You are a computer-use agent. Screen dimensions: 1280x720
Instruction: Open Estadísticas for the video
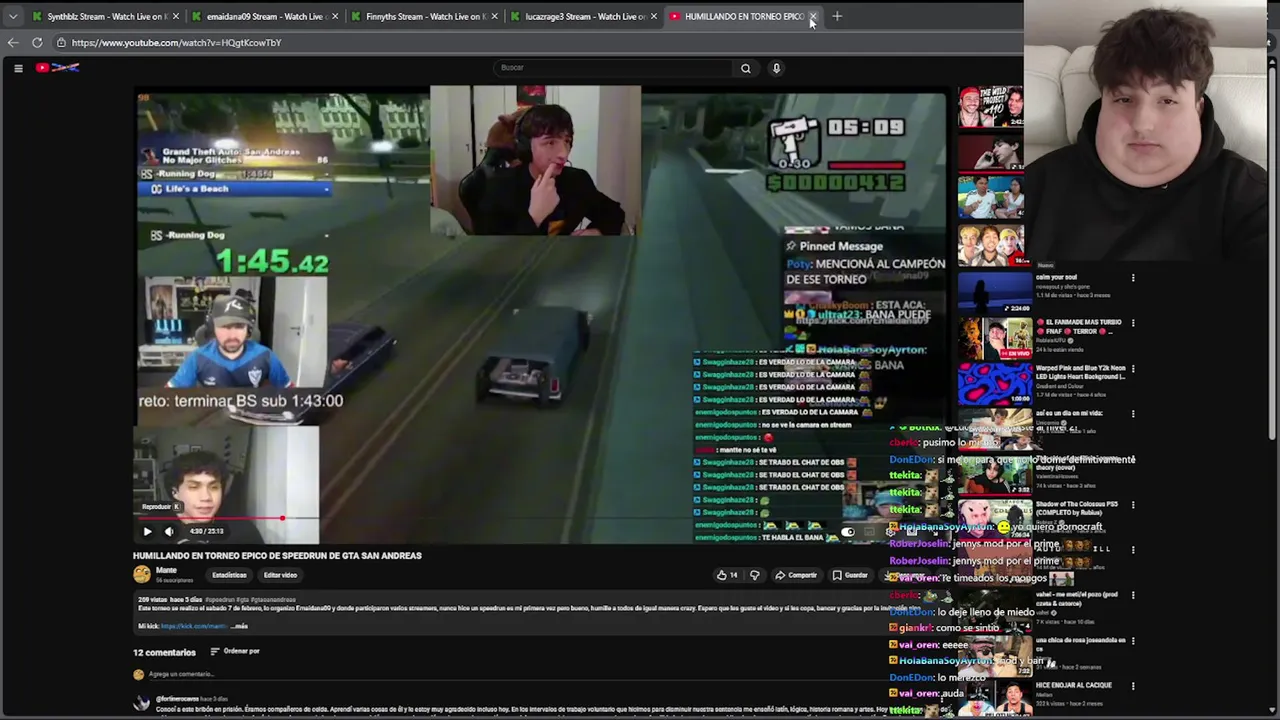(229, 575)
